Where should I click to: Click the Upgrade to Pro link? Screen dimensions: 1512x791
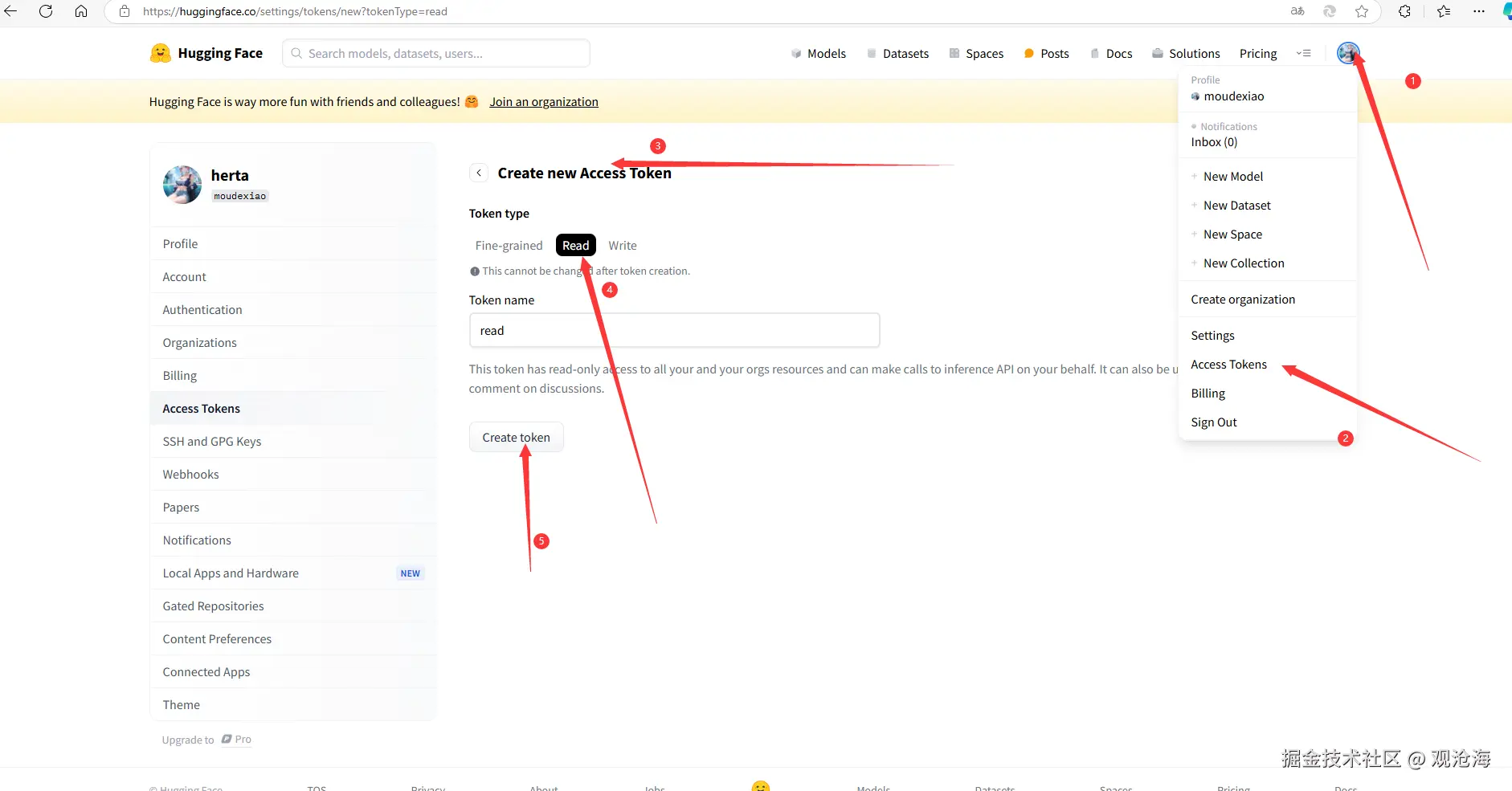click(x=206, y=740)
